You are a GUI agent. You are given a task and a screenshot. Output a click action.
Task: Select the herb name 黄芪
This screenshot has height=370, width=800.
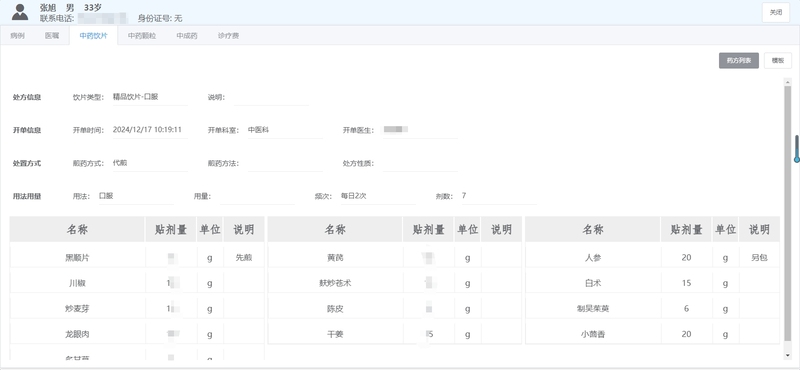[335, 258]
